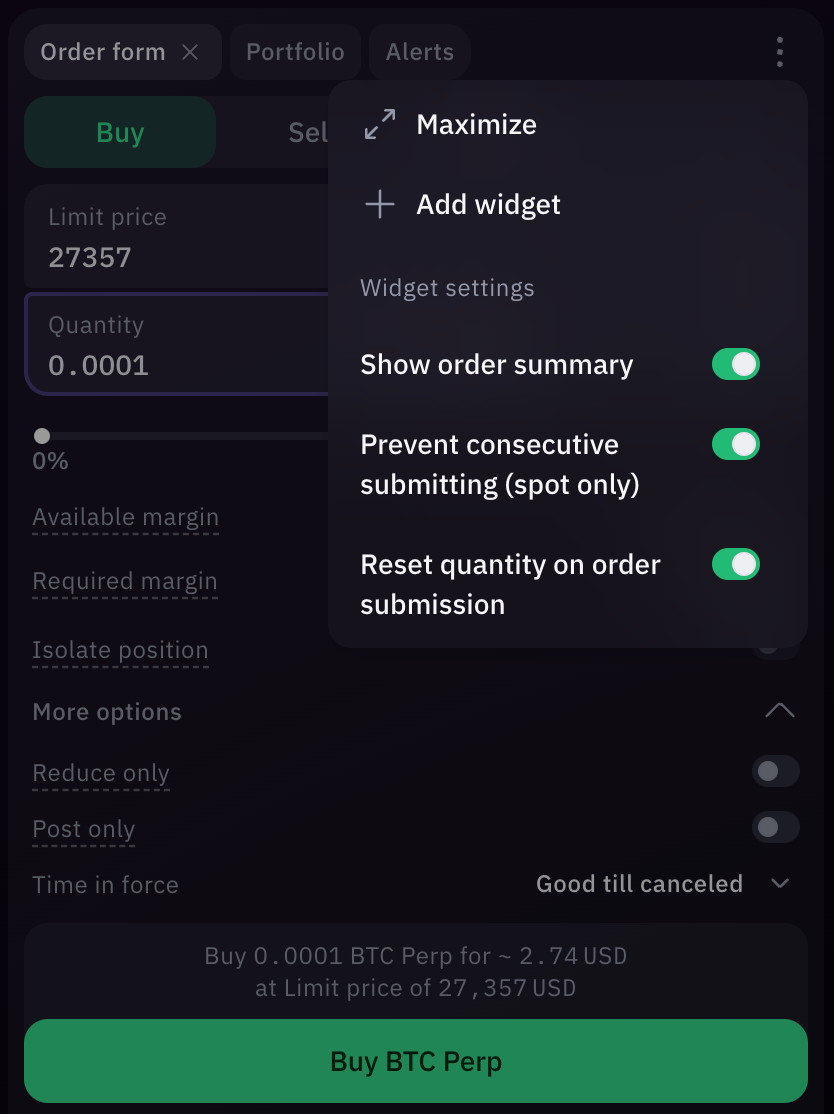The height and width of the screenshot is (1114, 834).
Task: Disable Reset quantity on order submission
Action: pos(736,564)
